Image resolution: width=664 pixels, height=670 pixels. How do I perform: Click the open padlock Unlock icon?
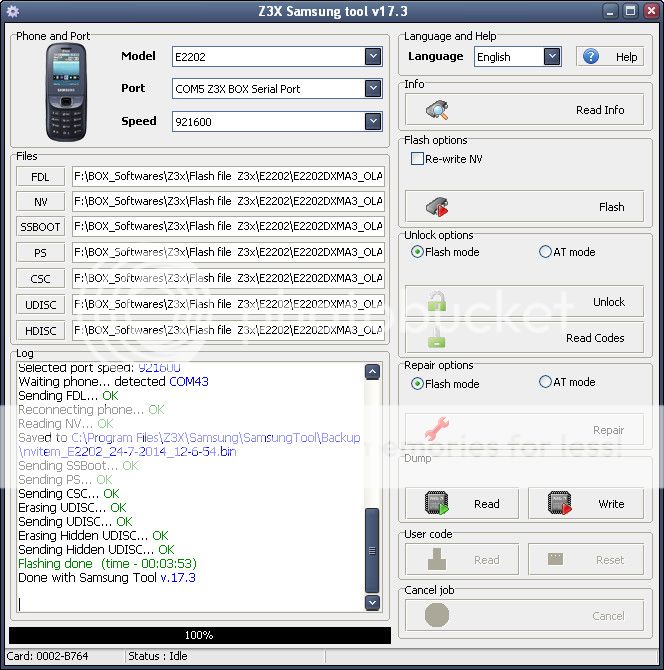point(437,301)
